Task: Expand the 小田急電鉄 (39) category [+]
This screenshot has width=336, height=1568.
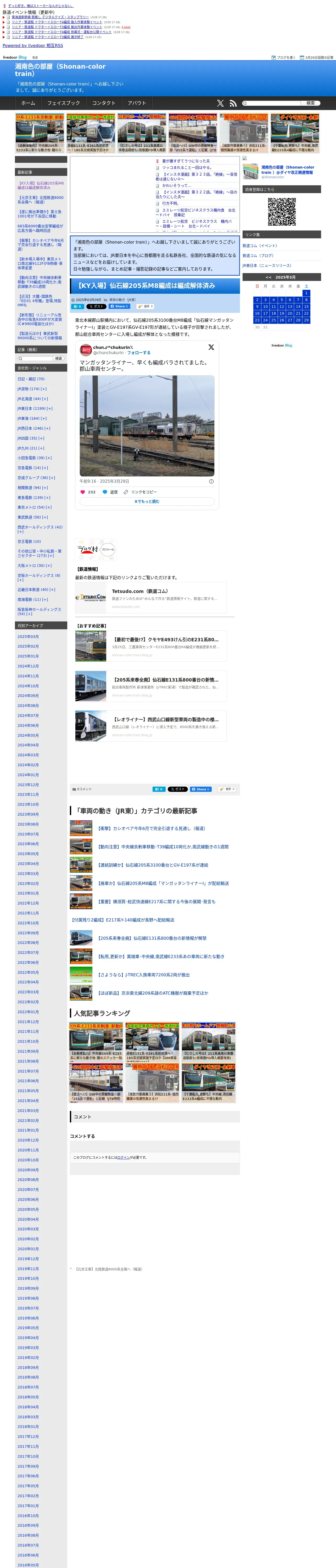Action: coord(49,458)
